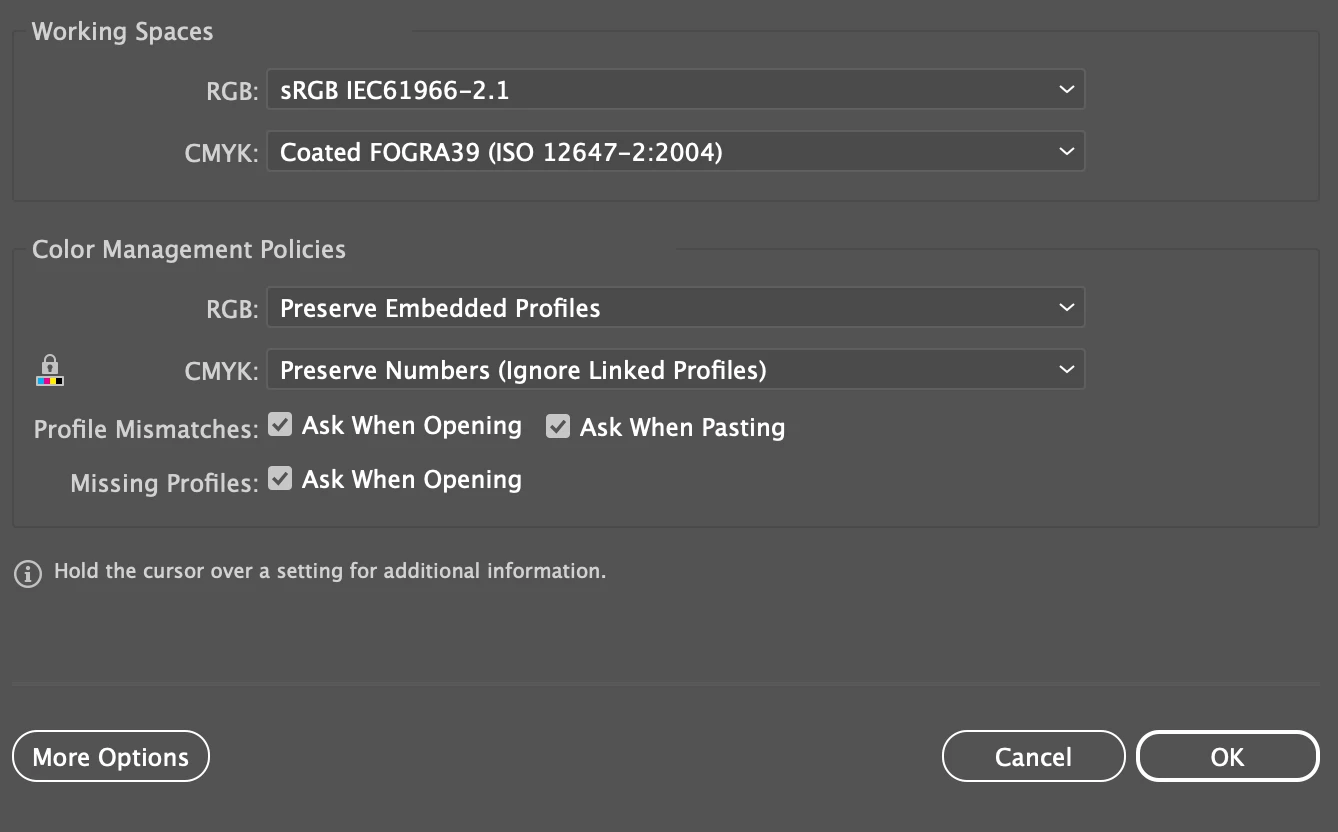Toggle the Ask When Pasting checkbox
The image size is (1338, 832).
click(557, 427)
